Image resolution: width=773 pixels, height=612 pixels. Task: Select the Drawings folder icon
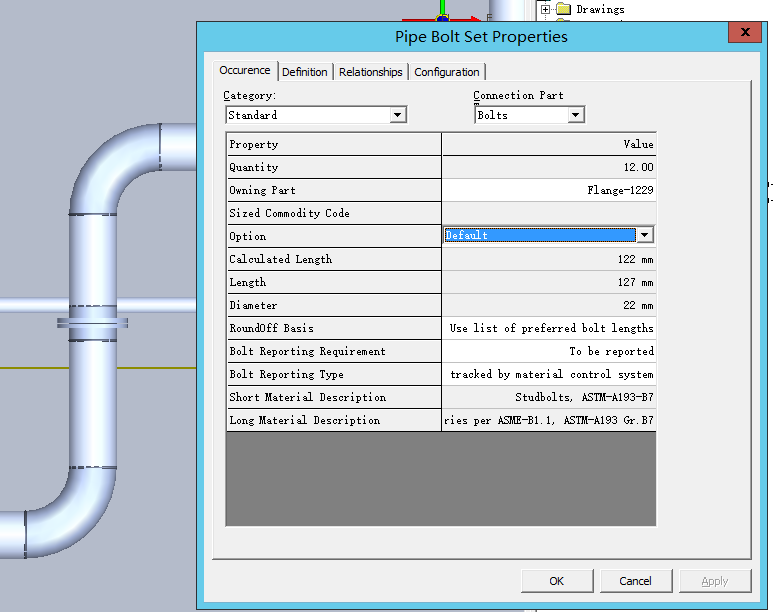(x=563, y=9)
